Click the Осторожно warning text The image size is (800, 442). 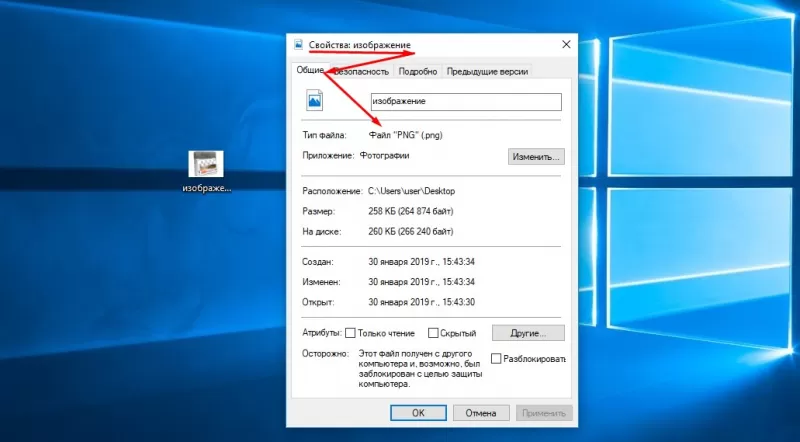pos(420,369)
